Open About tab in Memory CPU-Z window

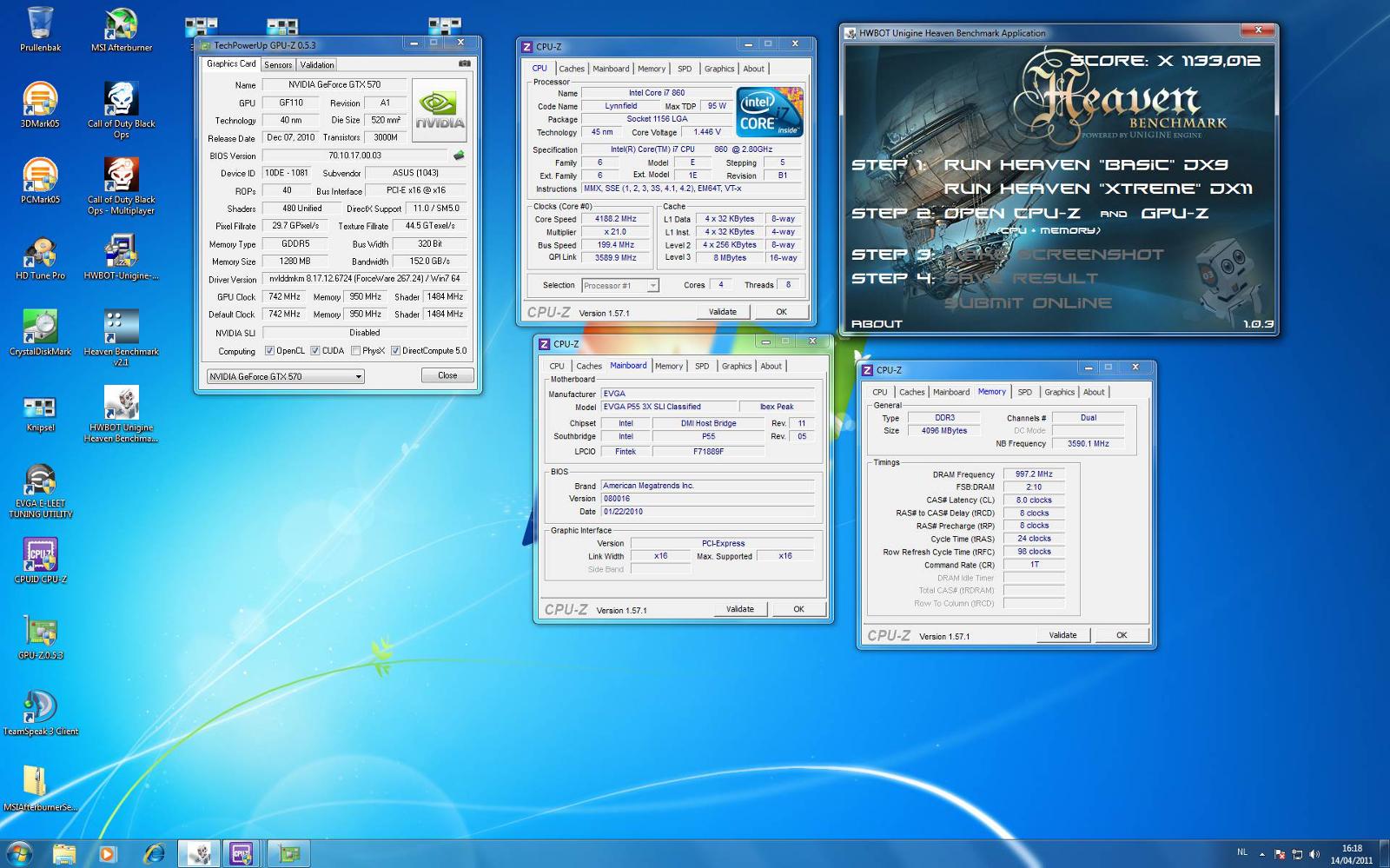[x=1094, y=392]
